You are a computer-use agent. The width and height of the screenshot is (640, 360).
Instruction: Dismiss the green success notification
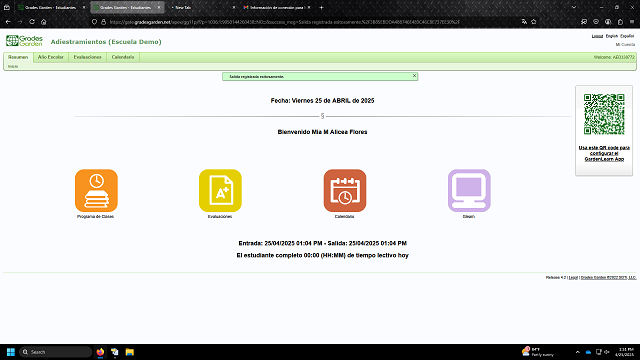coord(414,76)
